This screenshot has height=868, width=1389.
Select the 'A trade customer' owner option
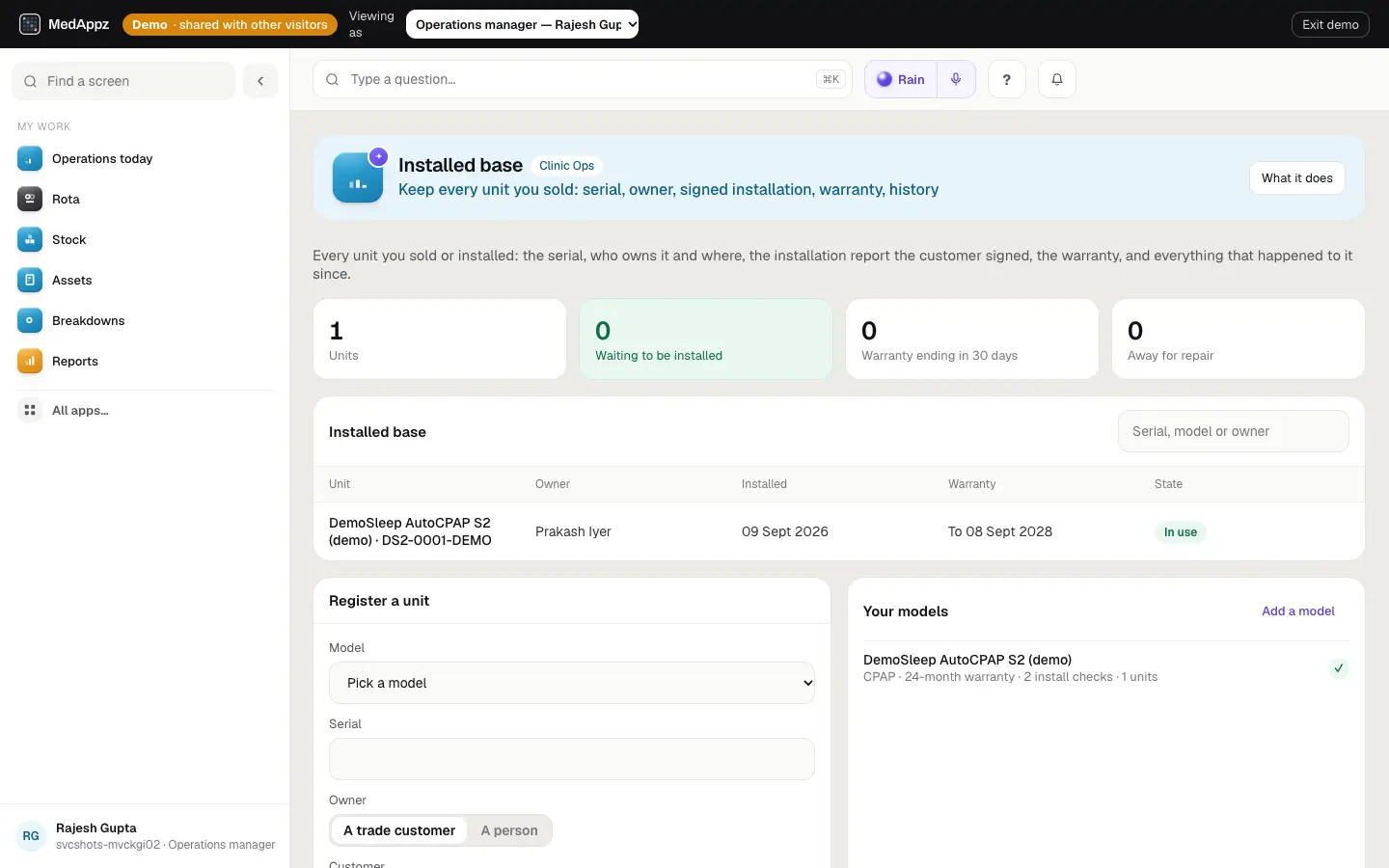tap(399, 830)
